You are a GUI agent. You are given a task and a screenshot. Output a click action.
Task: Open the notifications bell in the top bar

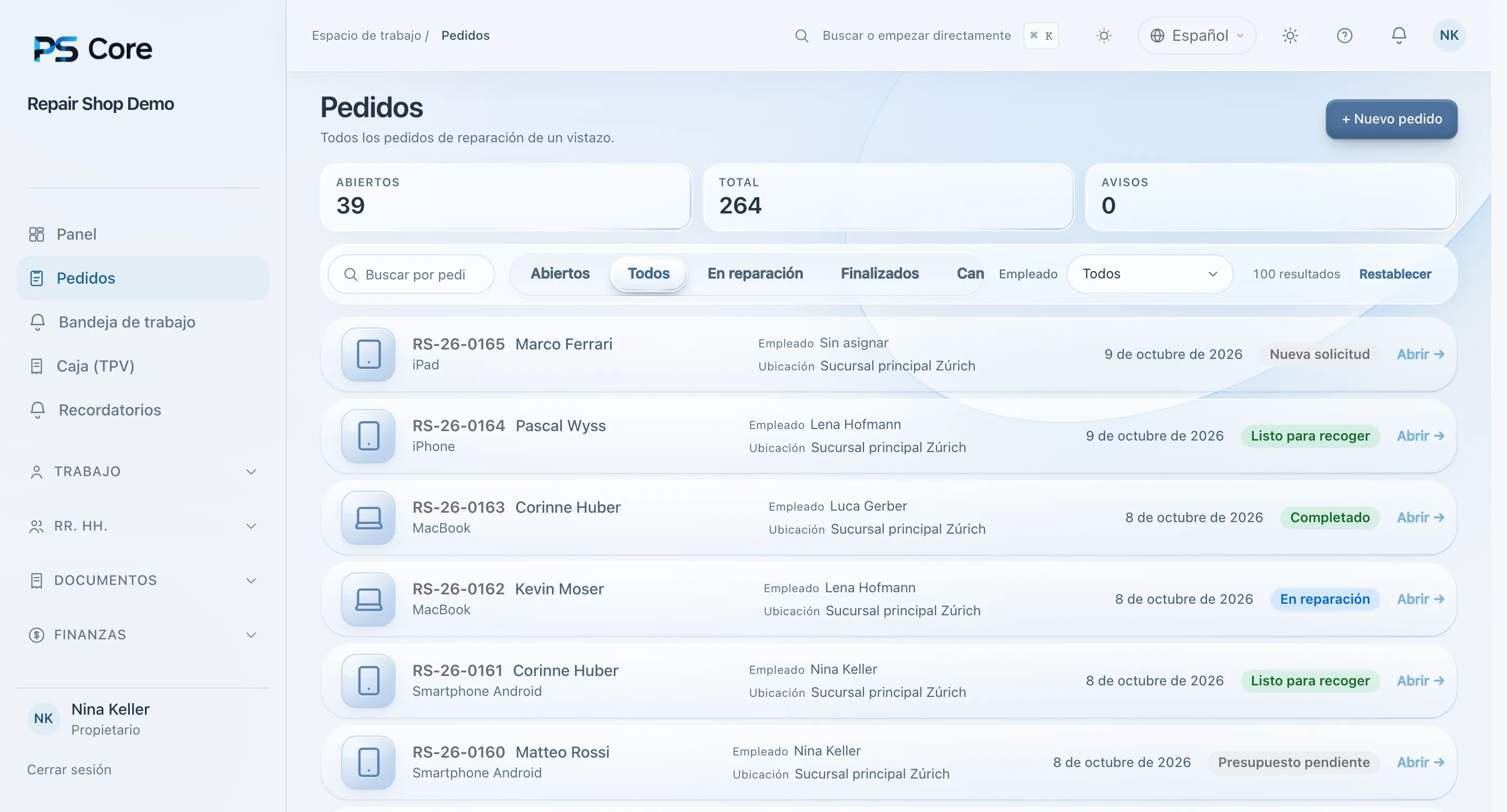1399,36
